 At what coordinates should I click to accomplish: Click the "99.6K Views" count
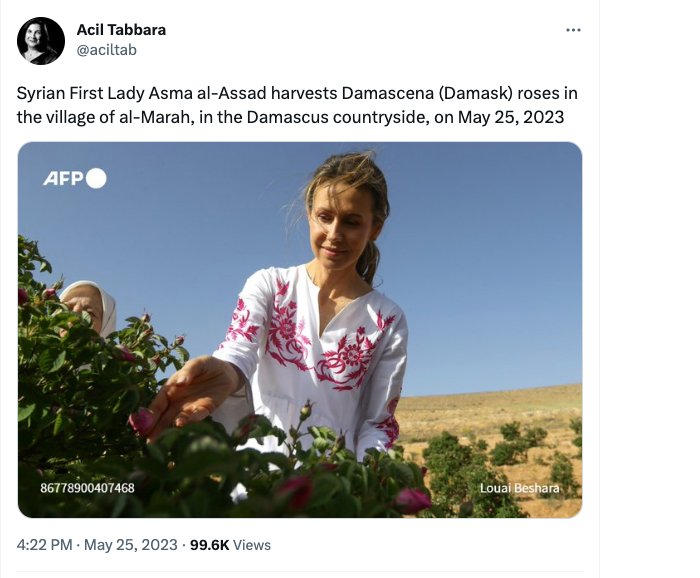[x=230, y=545]
